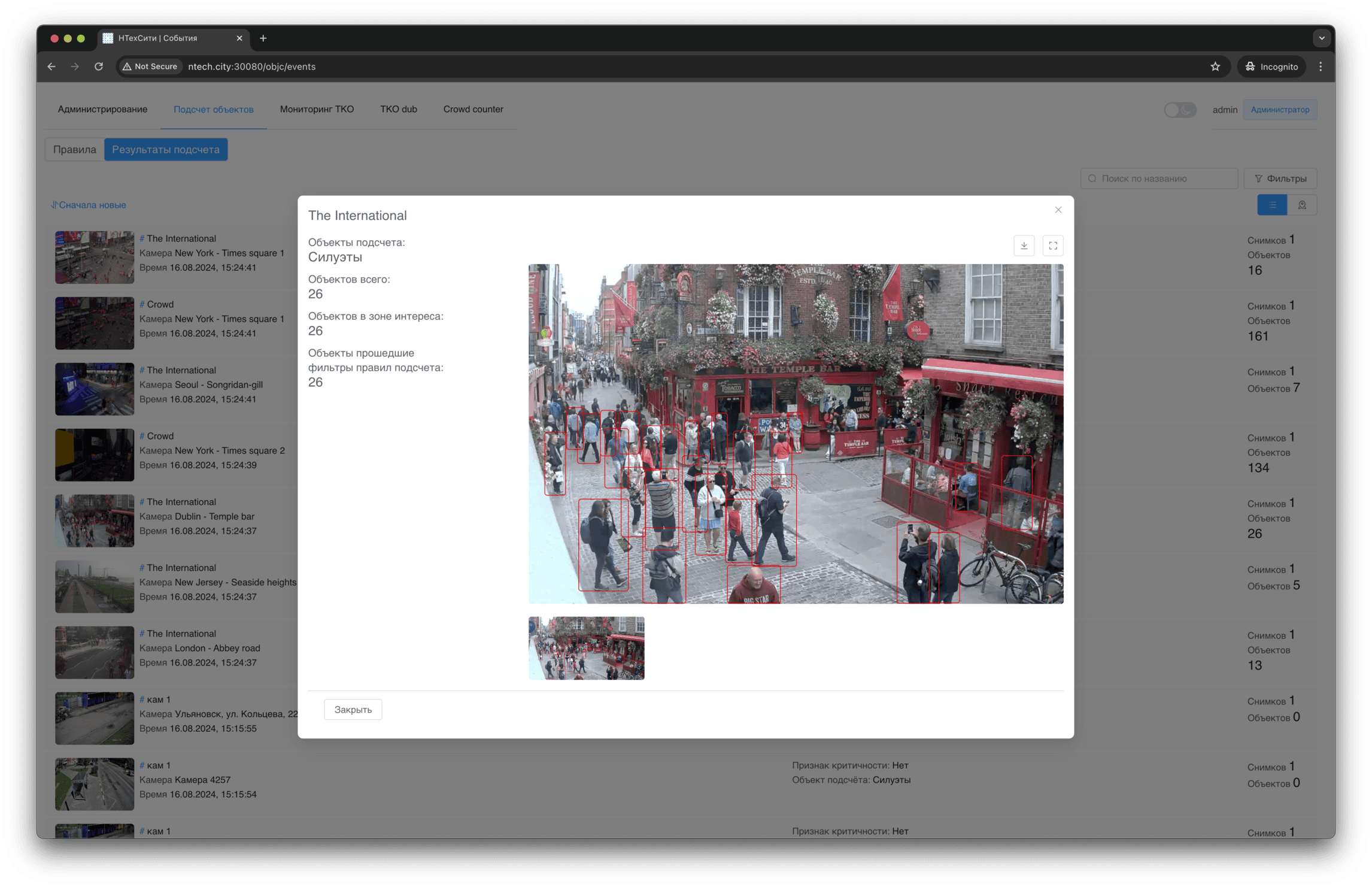Open the Фильтры panel
The height and width of the screenshot is (887, 1372).
click(x=1280, y=178)
